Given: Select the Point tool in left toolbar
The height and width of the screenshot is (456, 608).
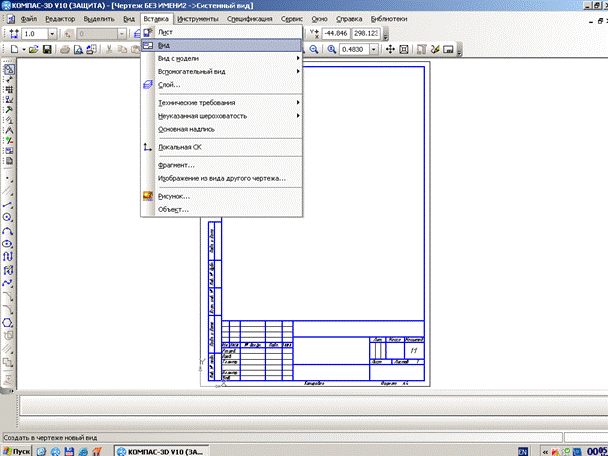Looking at the screenshot, I should click(9, 180).
